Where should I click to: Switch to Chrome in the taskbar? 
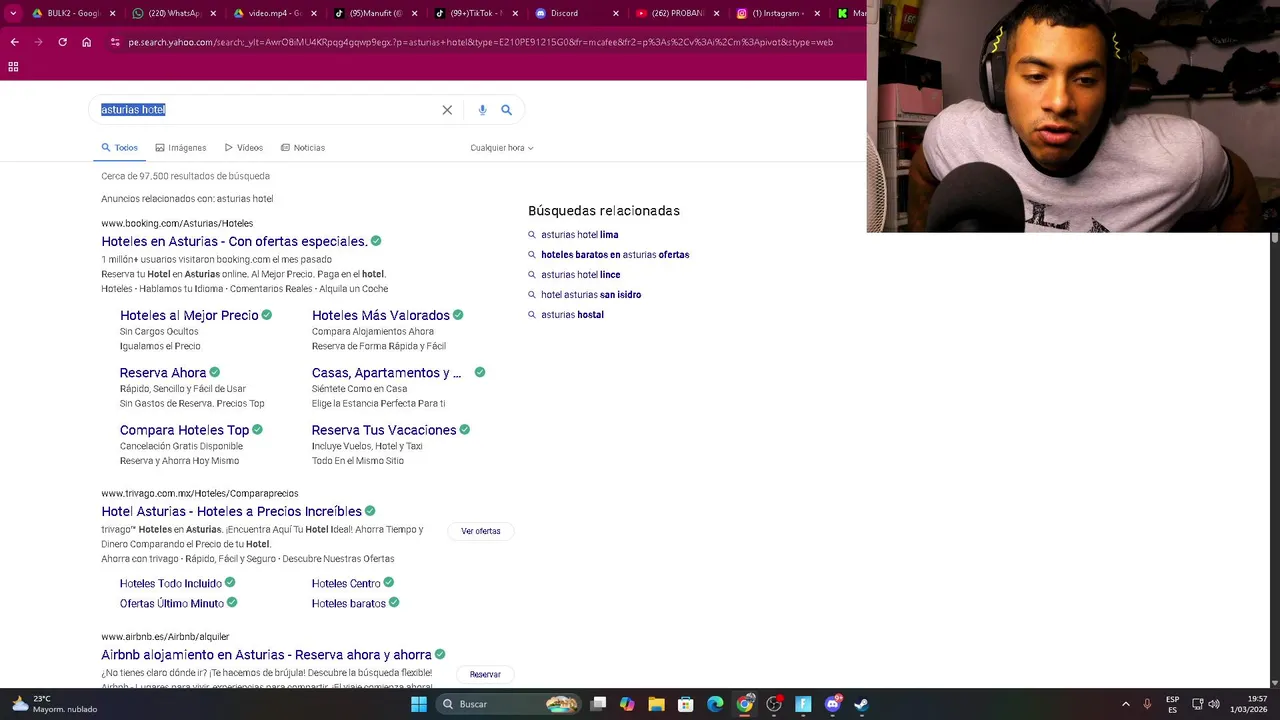tap(744, 704)
